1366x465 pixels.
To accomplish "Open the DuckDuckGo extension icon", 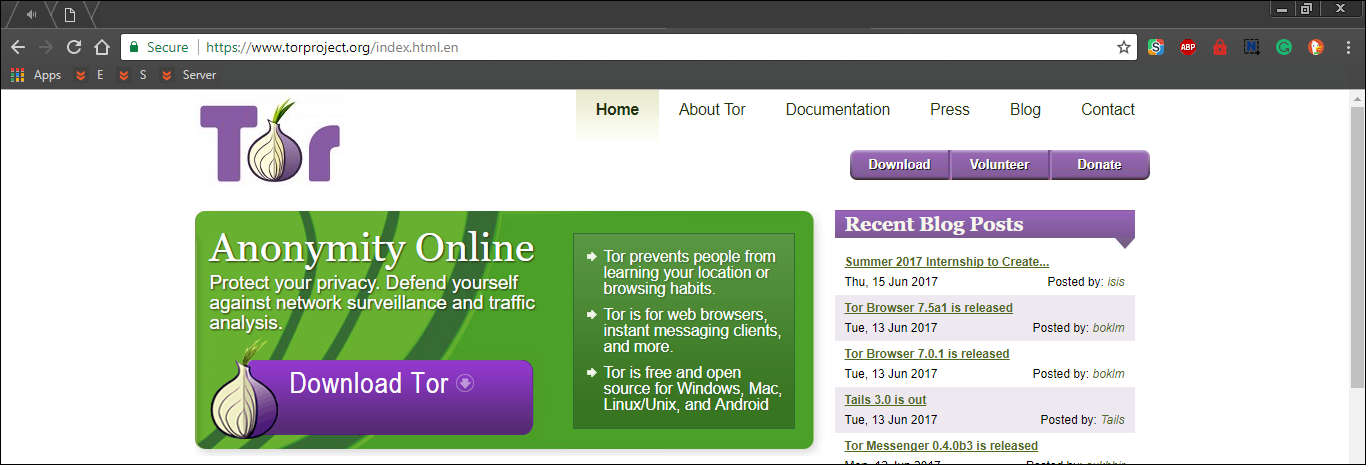I will 1316,47.
